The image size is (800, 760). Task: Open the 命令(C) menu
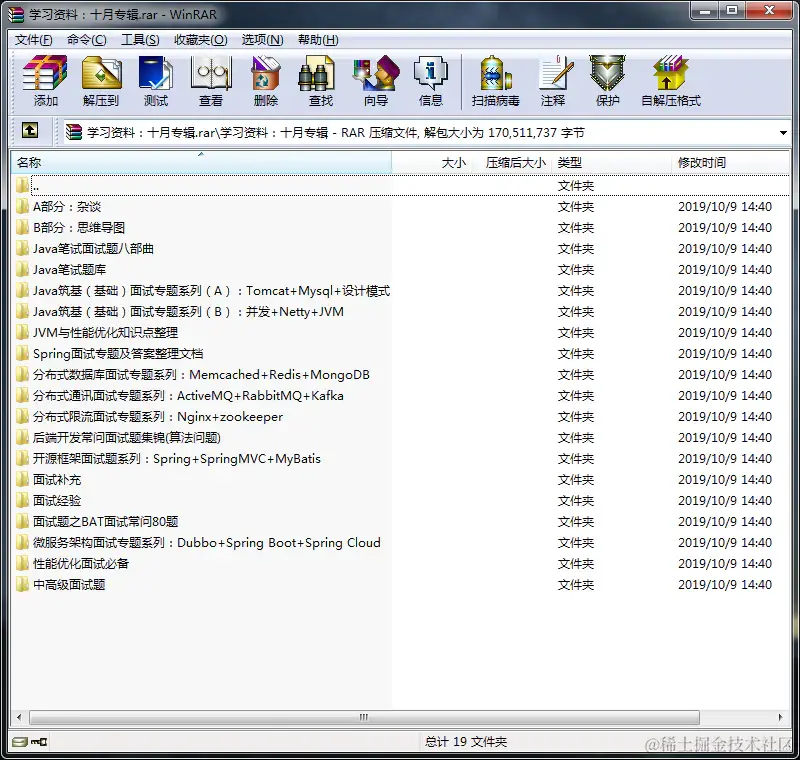tap(87, 40)
